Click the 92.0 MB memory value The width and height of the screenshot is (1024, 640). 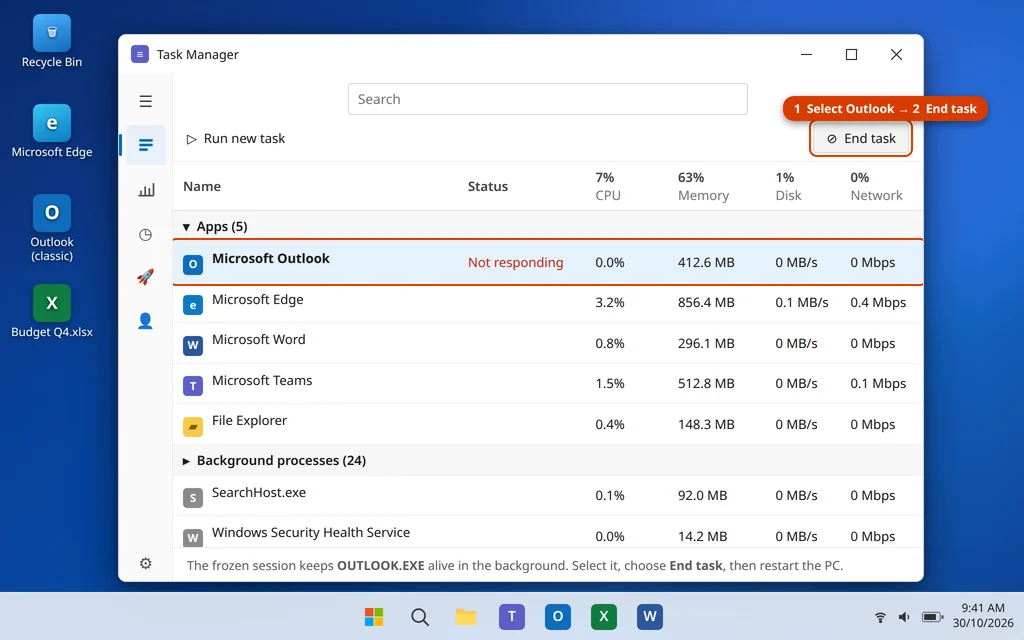coord(702,496)
